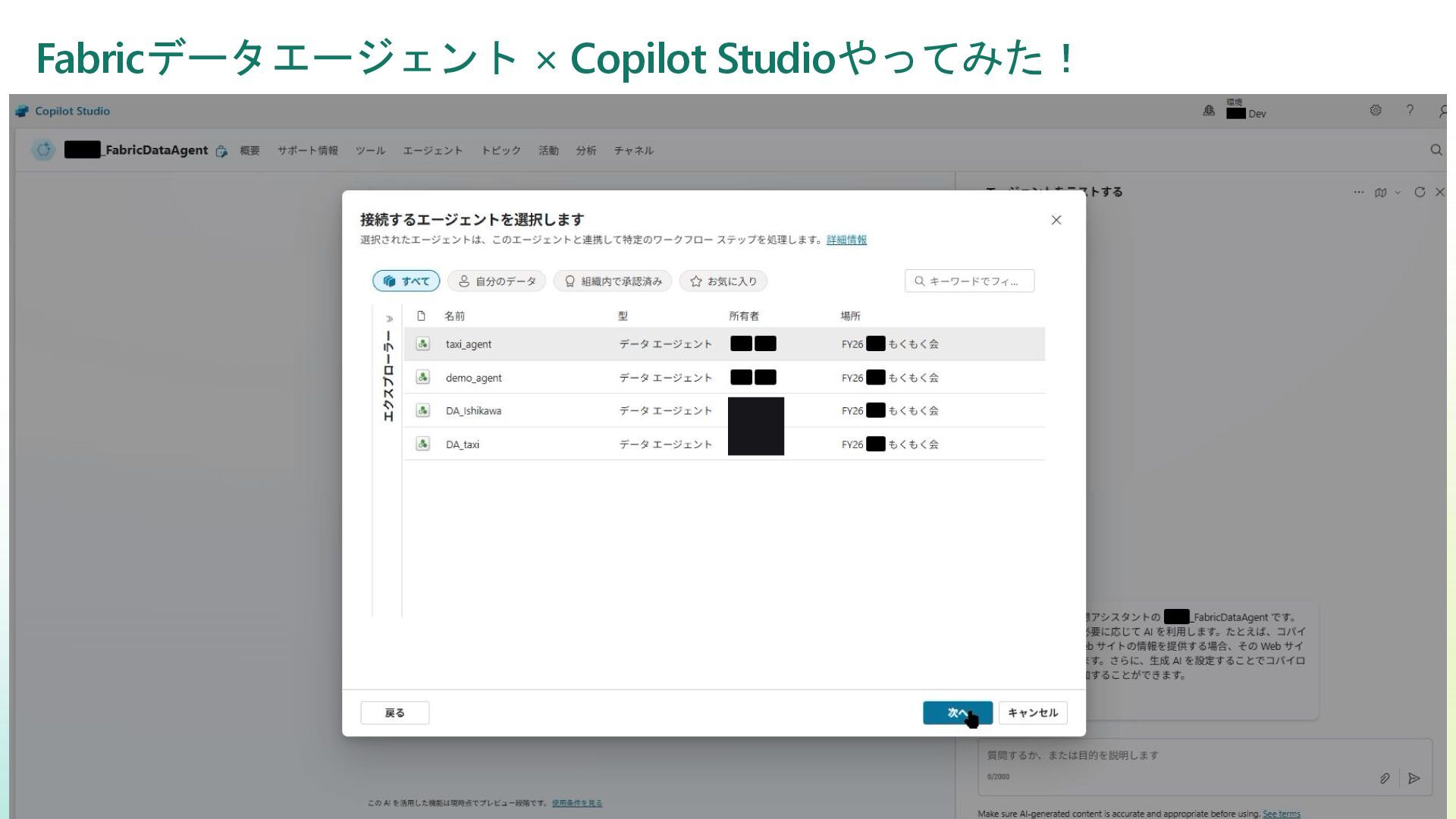
Task: Click the _FabricDataAgent agent title
Action: pyautogui.click(x=155, y=150)
